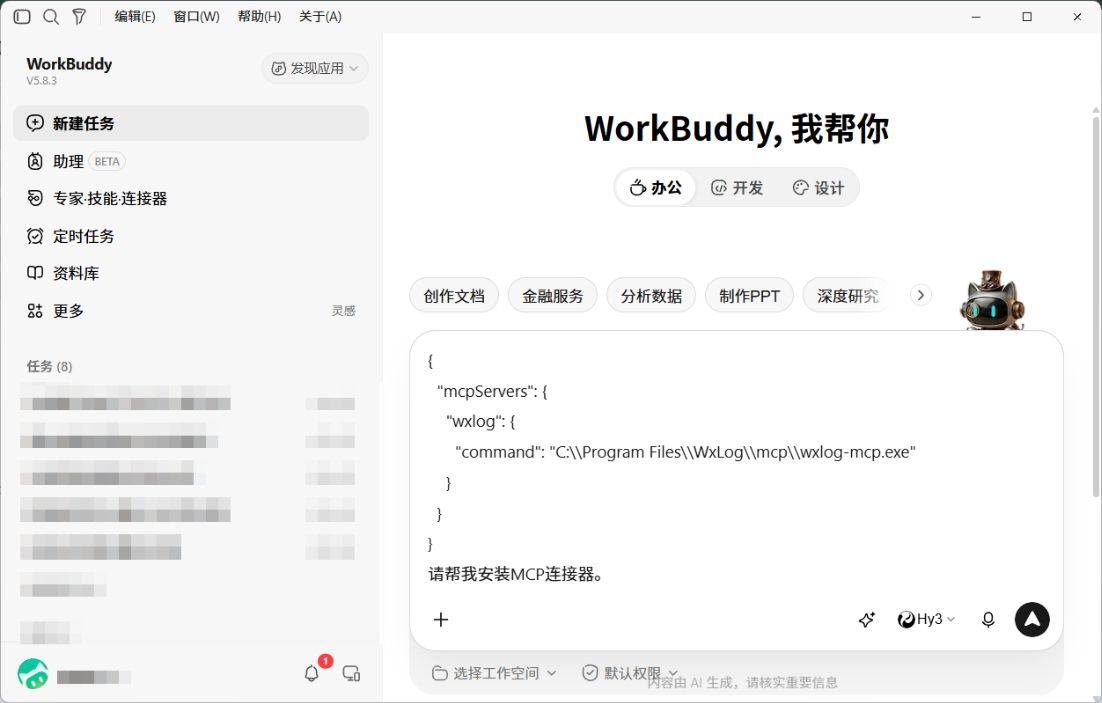The width and height of the screenshot is (1102, 703).
Task: Start a 新建任务 new task
Action: click(x=191, y=123)
